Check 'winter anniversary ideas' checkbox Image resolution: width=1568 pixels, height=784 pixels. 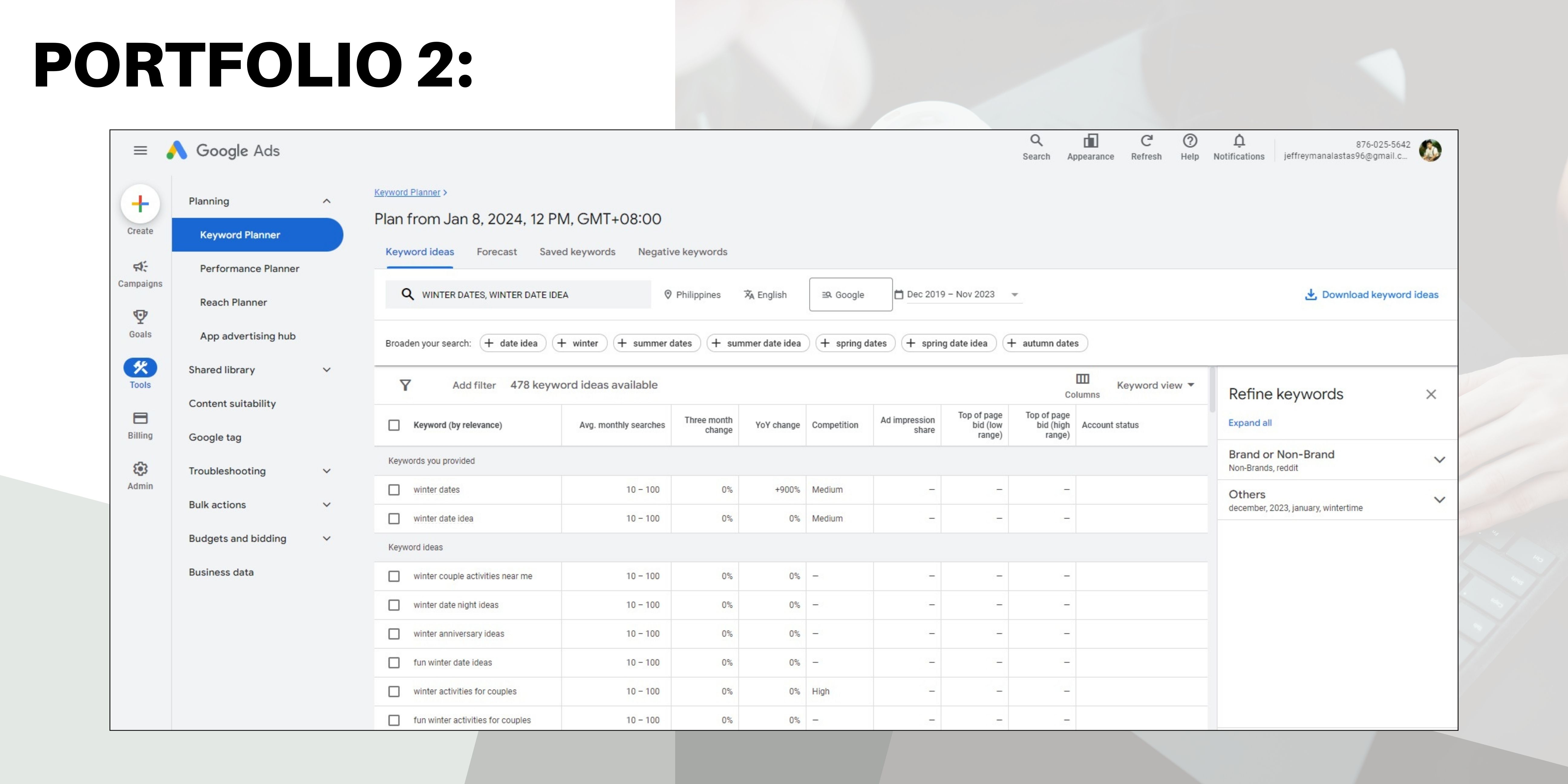[x=394, y=634]
